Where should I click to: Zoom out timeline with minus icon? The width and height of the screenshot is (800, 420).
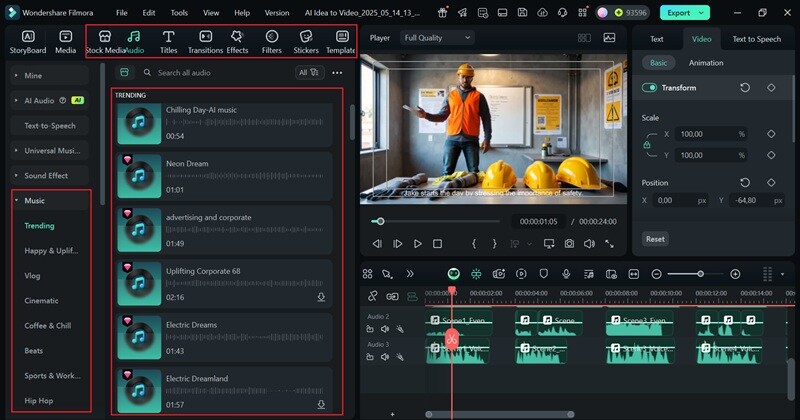point(657,274)
